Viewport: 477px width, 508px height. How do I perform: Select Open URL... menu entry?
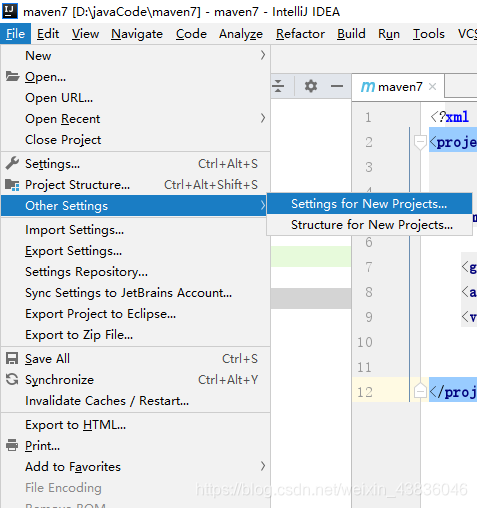pyautogui.click(x=135, y=98)
